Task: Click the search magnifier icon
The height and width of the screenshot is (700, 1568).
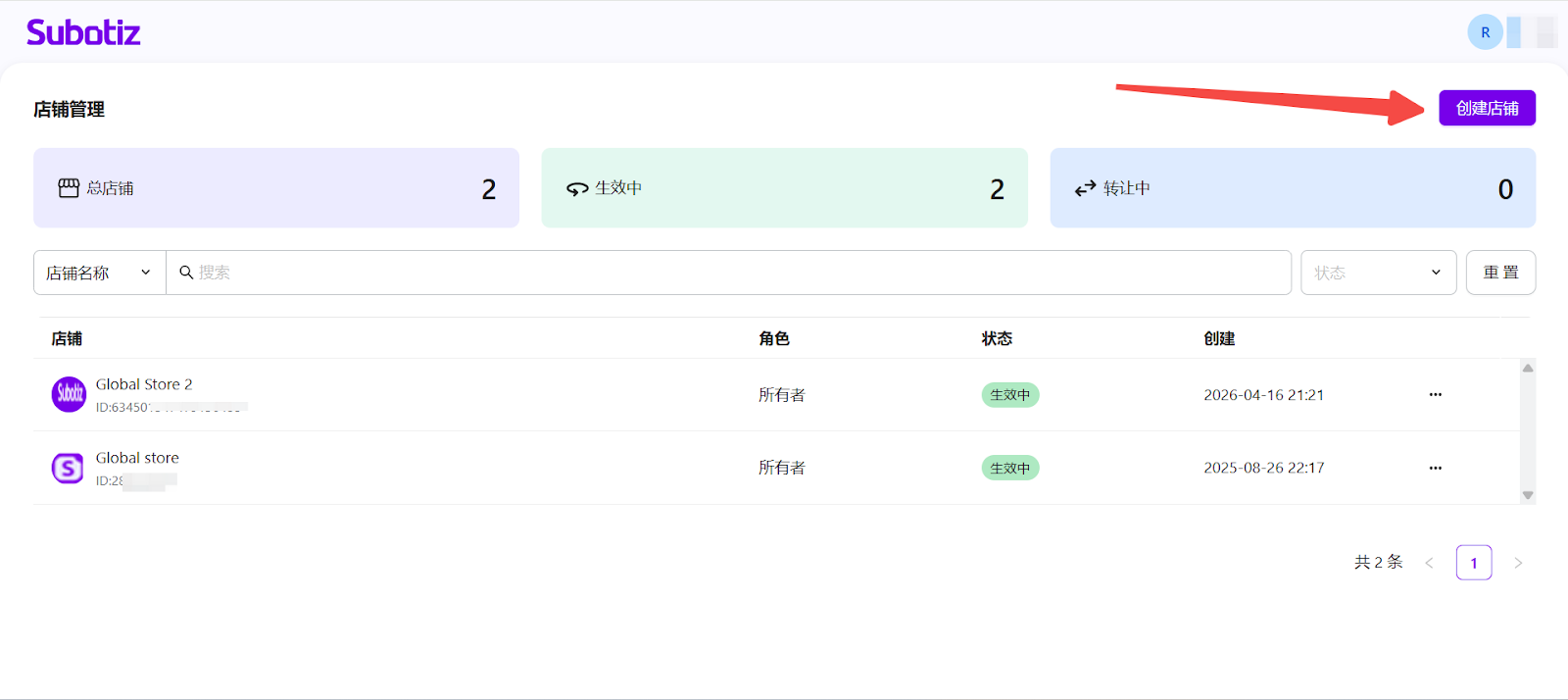Action: click(186, 273)
